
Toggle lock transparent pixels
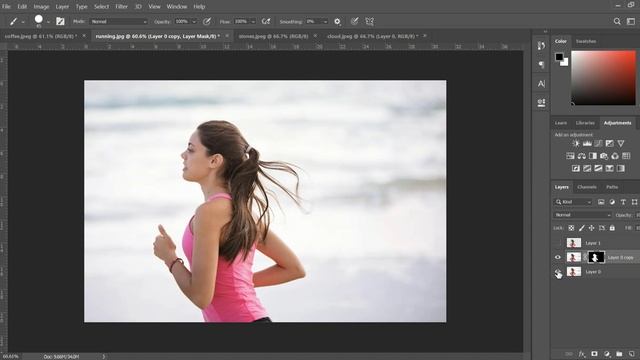[x=571, y=228]
